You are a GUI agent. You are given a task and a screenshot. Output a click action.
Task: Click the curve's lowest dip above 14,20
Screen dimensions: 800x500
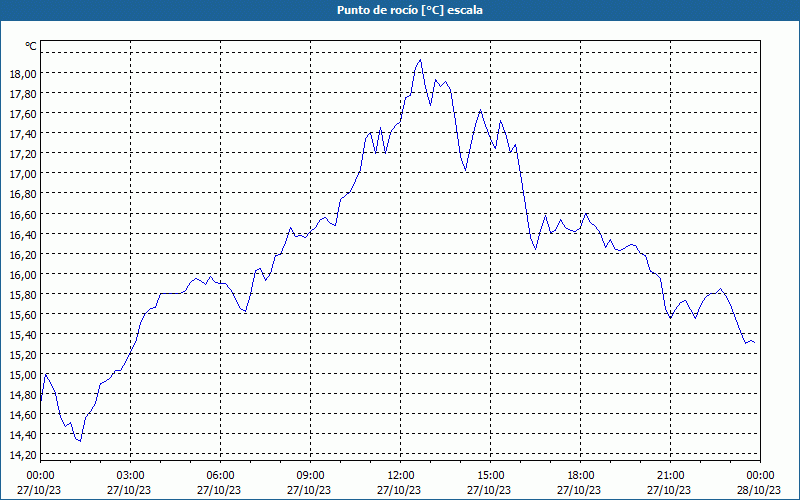[80, 441]
